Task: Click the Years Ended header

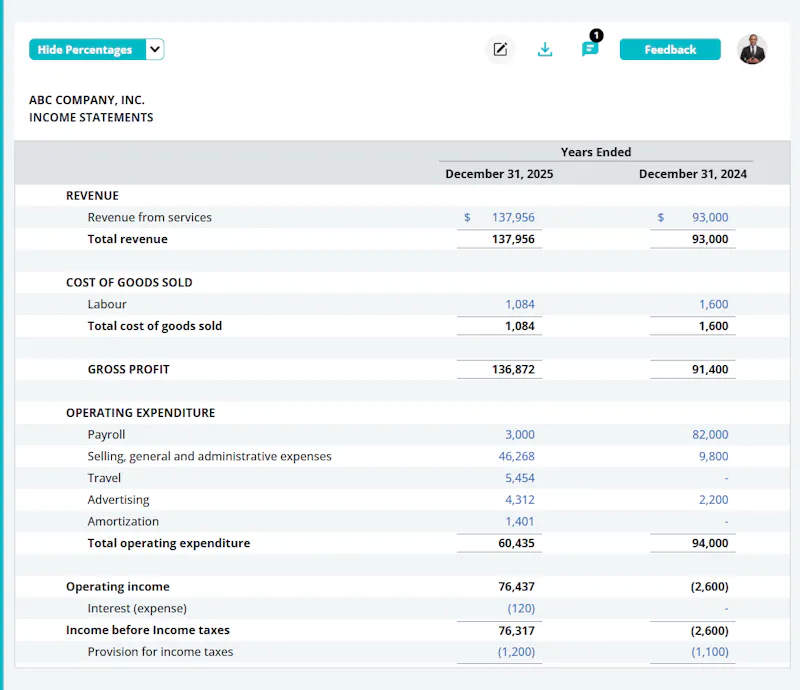Action: tap(596, 152)
